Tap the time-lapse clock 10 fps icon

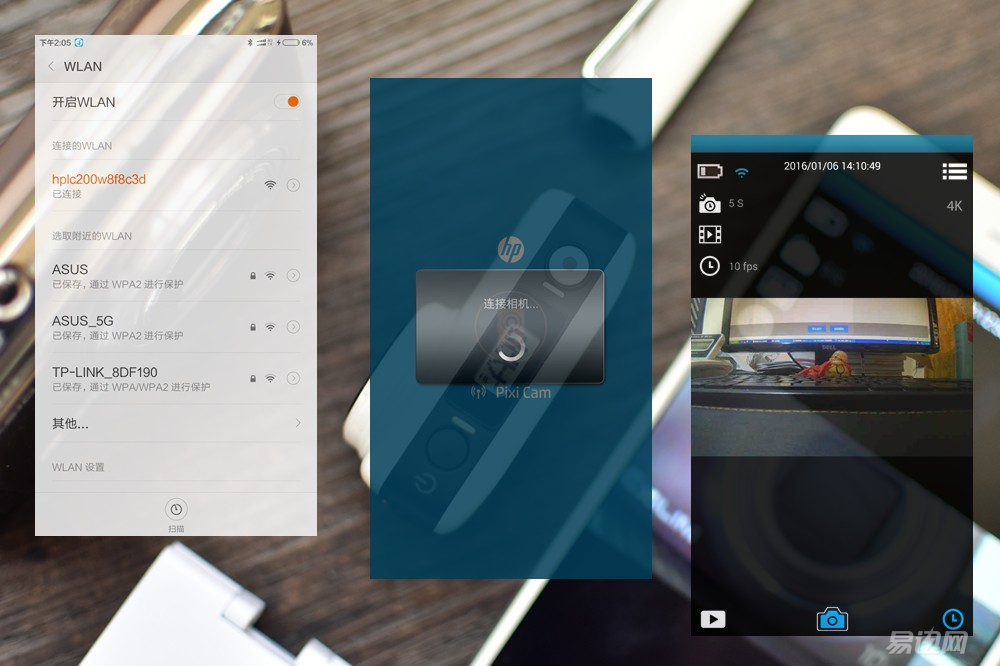(x=710, y=266)
